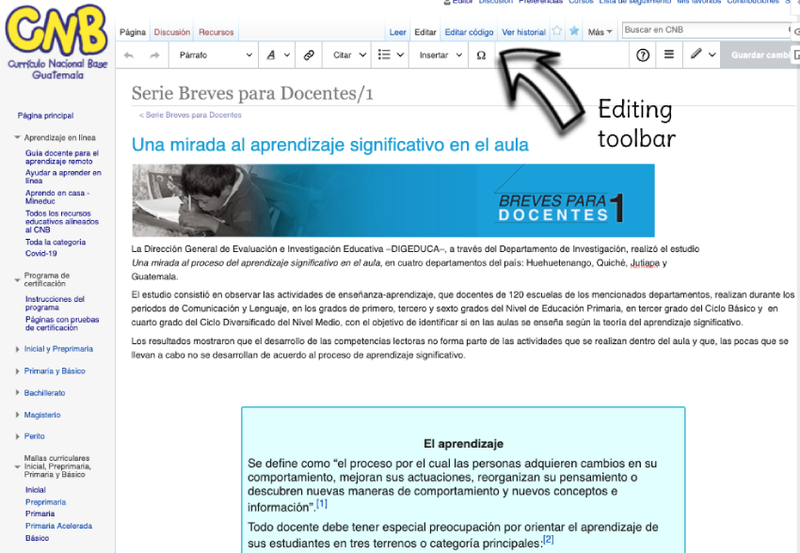Image resolution: width=800 pixels, height=553 pixels.
Task: Open page options hamburger menu icon
Action: click(x=669, y=54)
